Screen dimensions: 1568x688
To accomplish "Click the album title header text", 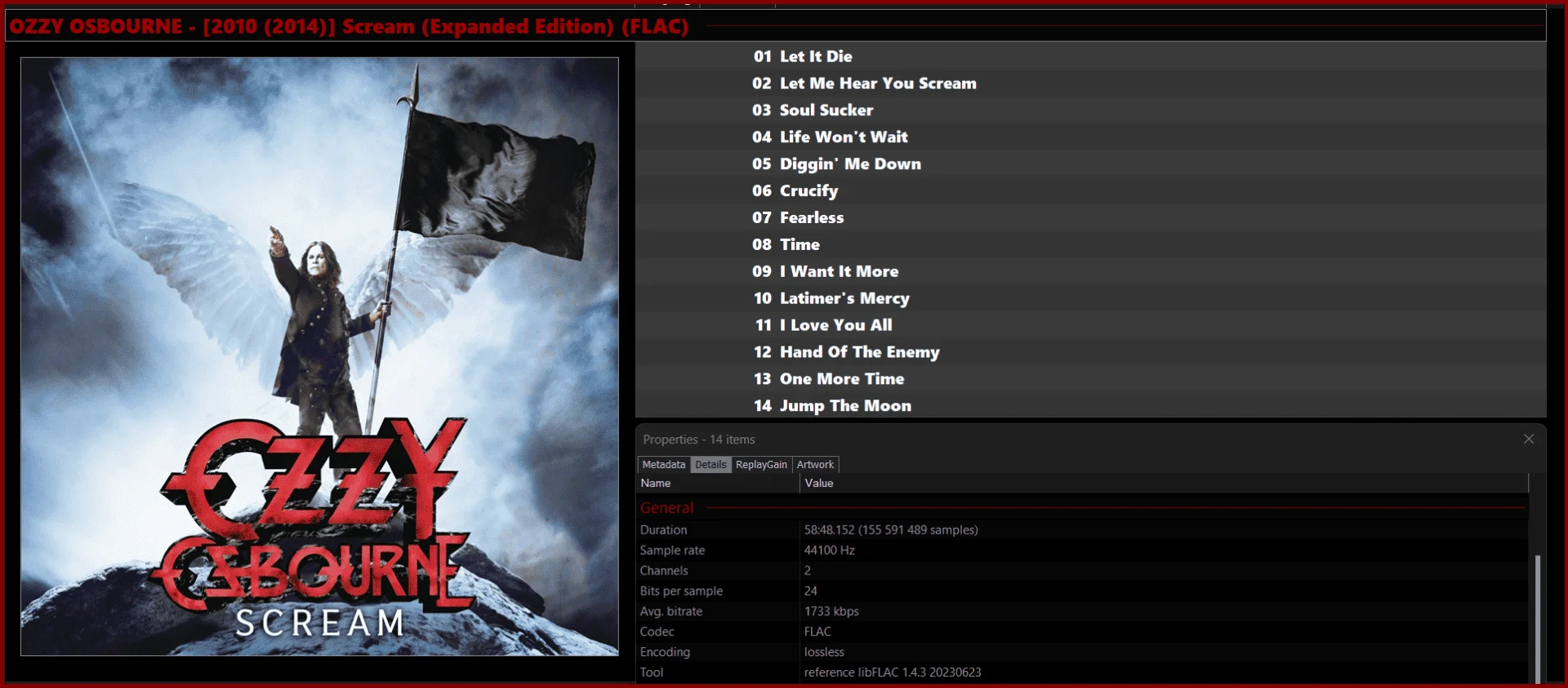I will pyautogui.click(x=349, y=26).
